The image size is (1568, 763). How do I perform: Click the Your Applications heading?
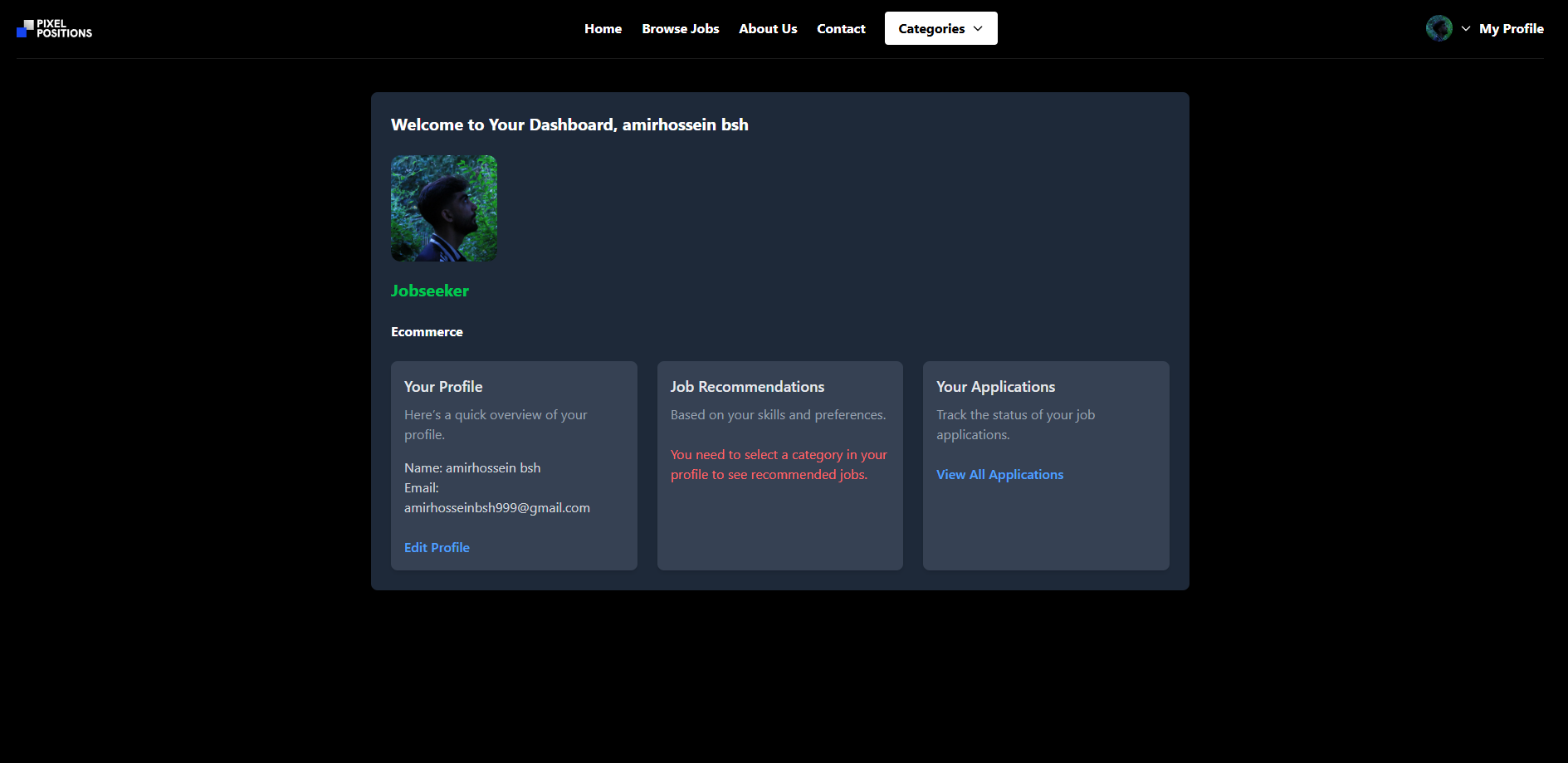995,386
